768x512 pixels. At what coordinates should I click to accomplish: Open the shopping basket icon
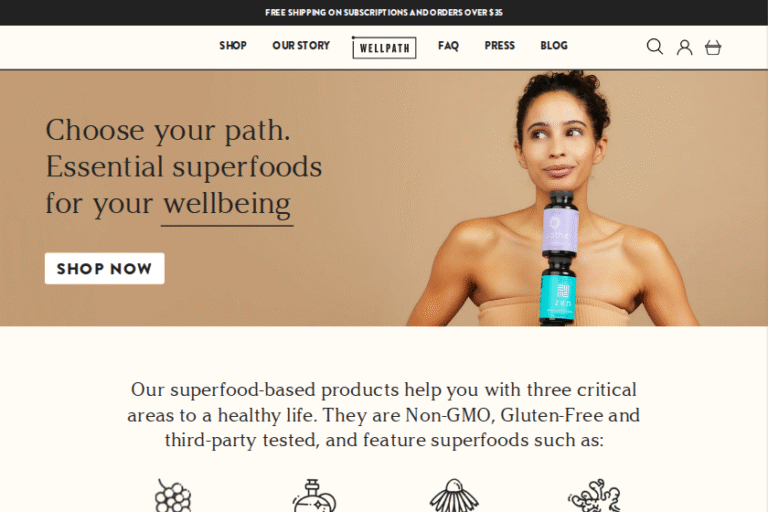[x=713, y=48]
